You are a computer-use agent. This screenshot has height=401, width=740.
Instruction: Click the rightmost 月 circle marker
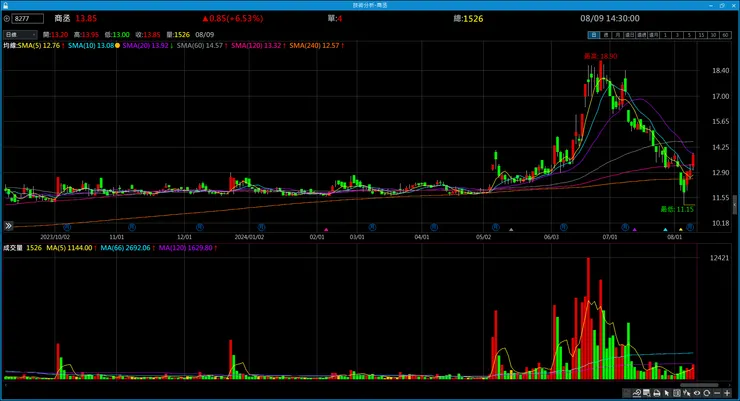tap(690, 227)
